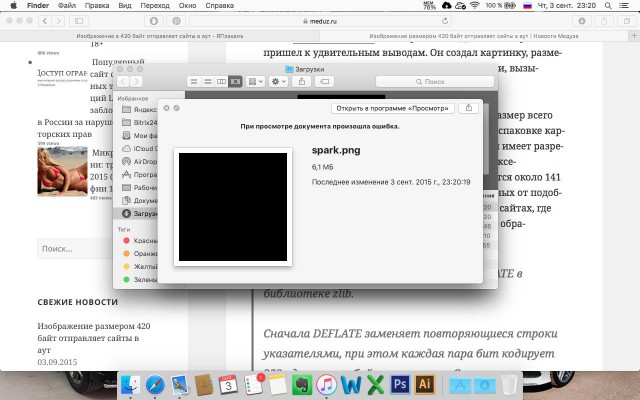640x400 pixels.
Task: Open the Переход menu
Action: (x=155, y=6)
